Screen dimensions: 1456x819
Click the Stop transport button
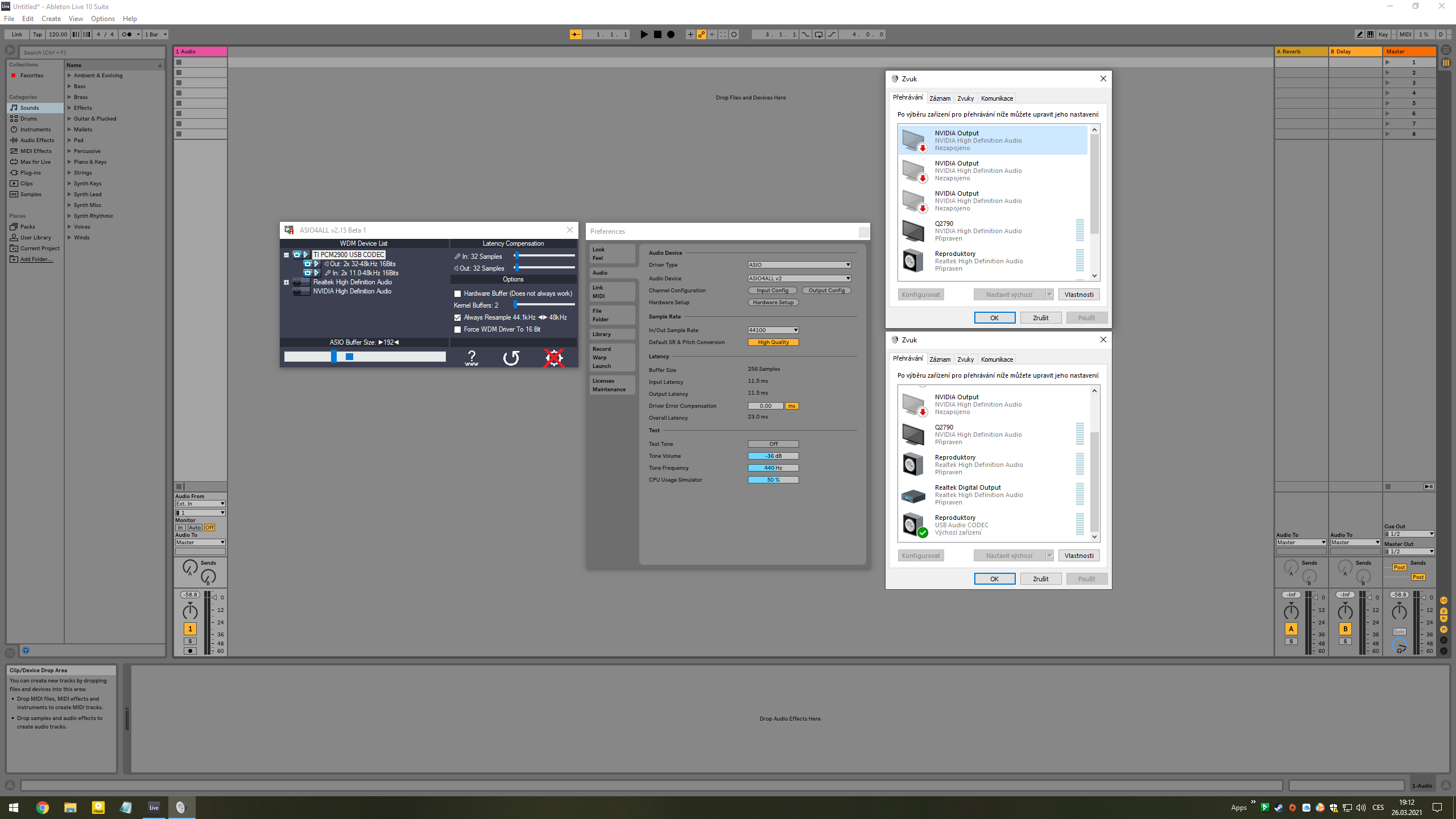pos(657,35)
